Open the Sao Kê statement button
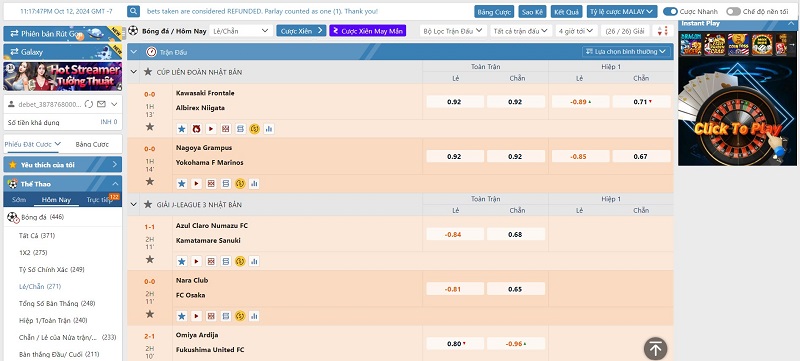Viewport: 800px width, 361px height. [x=532, y=11]
